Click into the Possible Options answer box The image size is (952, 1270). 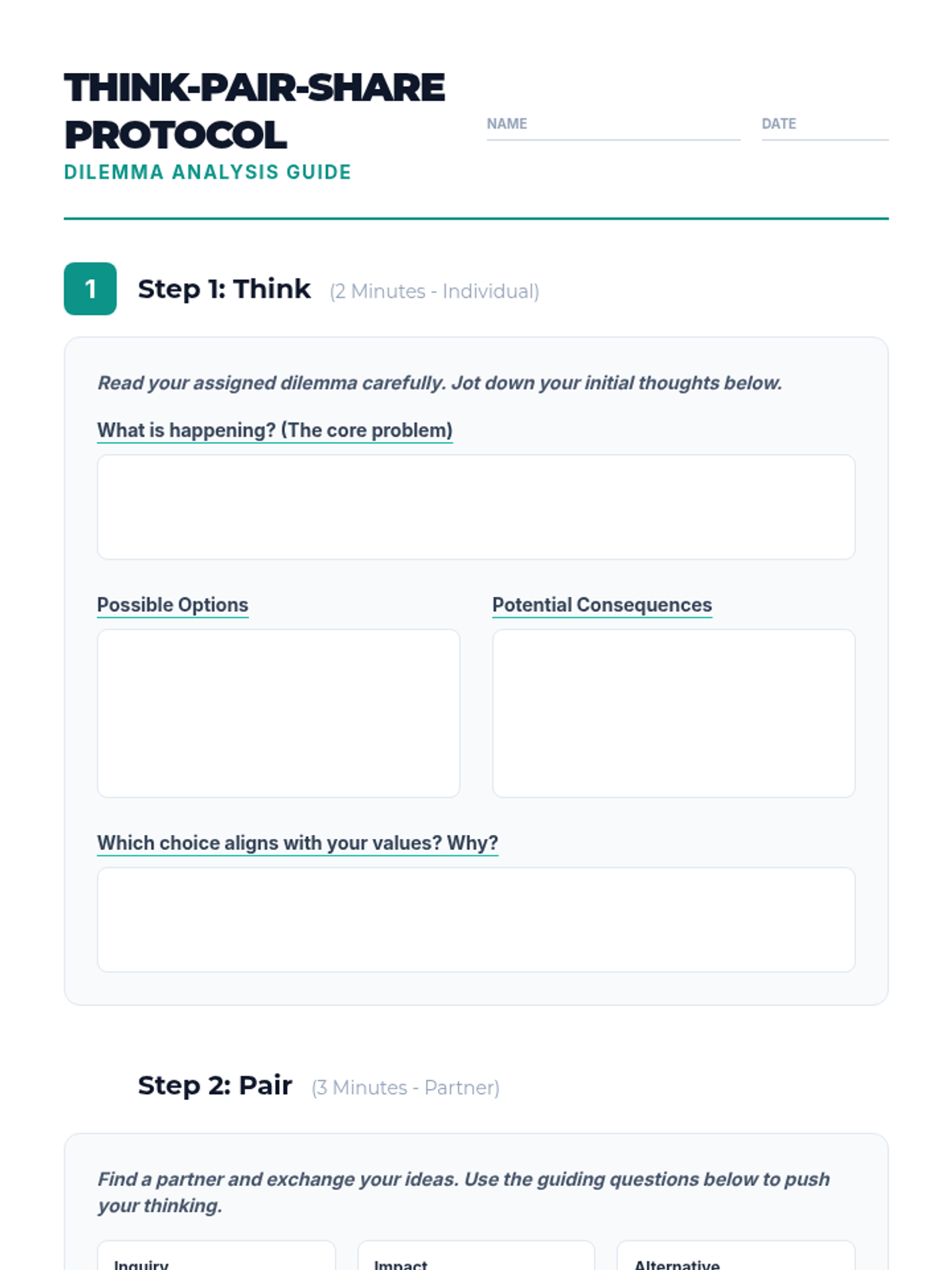tap(278, 713)
